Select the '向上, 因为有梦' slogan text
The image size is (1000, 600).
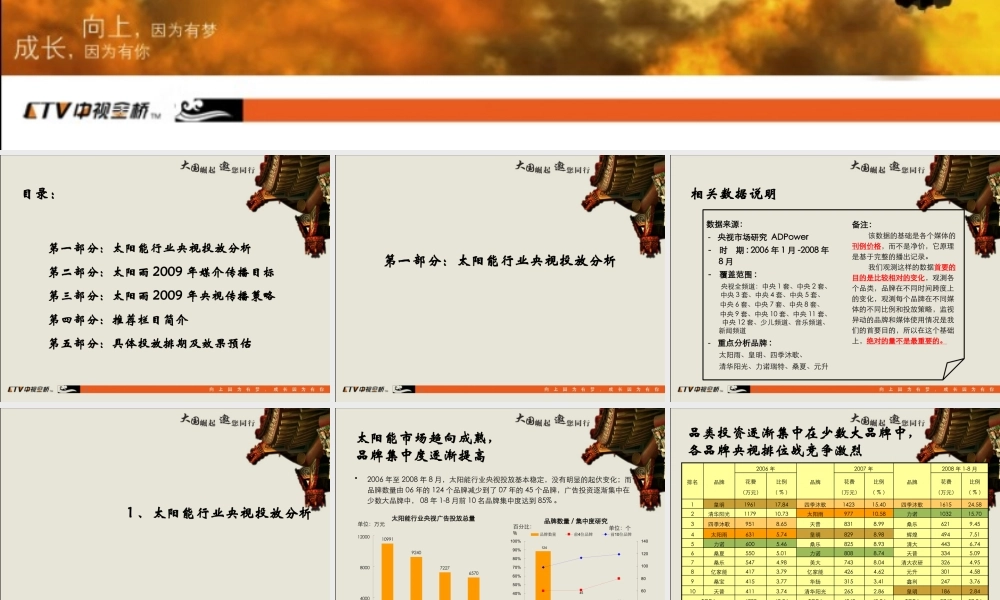click(x=149, y=27)
